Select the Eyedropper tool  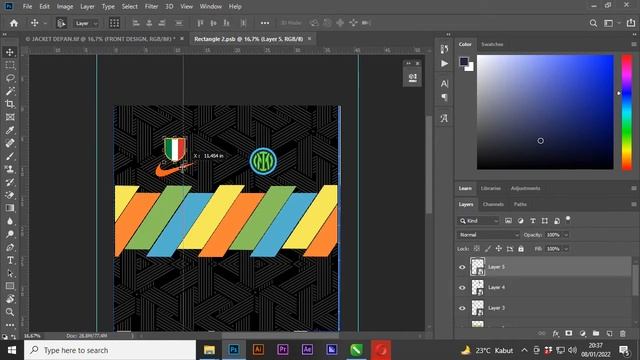(10, 130)
